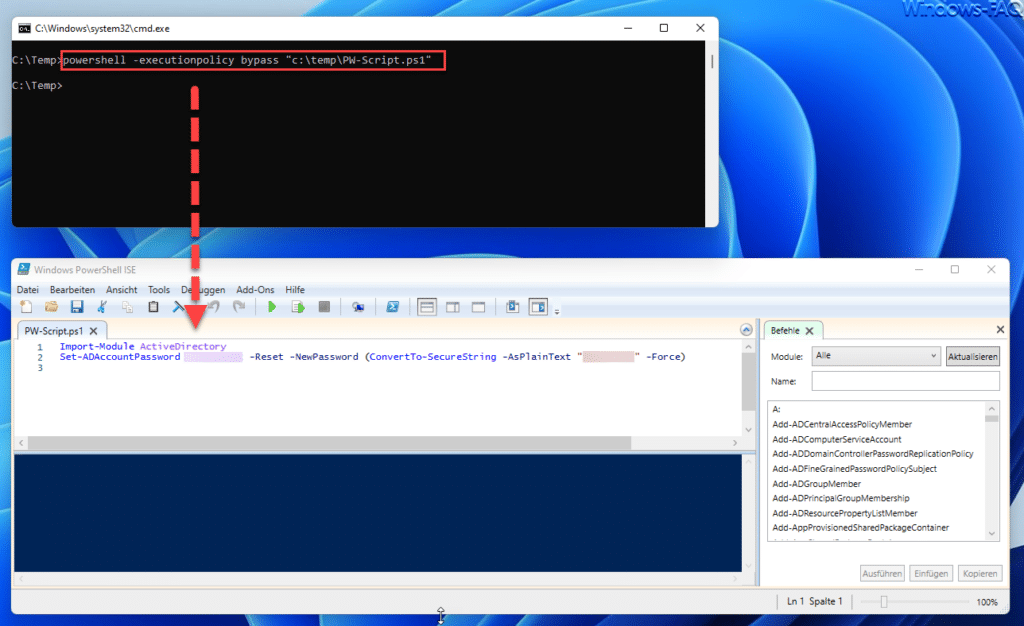Click the cmd.exe title bar icon
The width and height of the screenshot is (1024, 626).
tap(24, 28)
